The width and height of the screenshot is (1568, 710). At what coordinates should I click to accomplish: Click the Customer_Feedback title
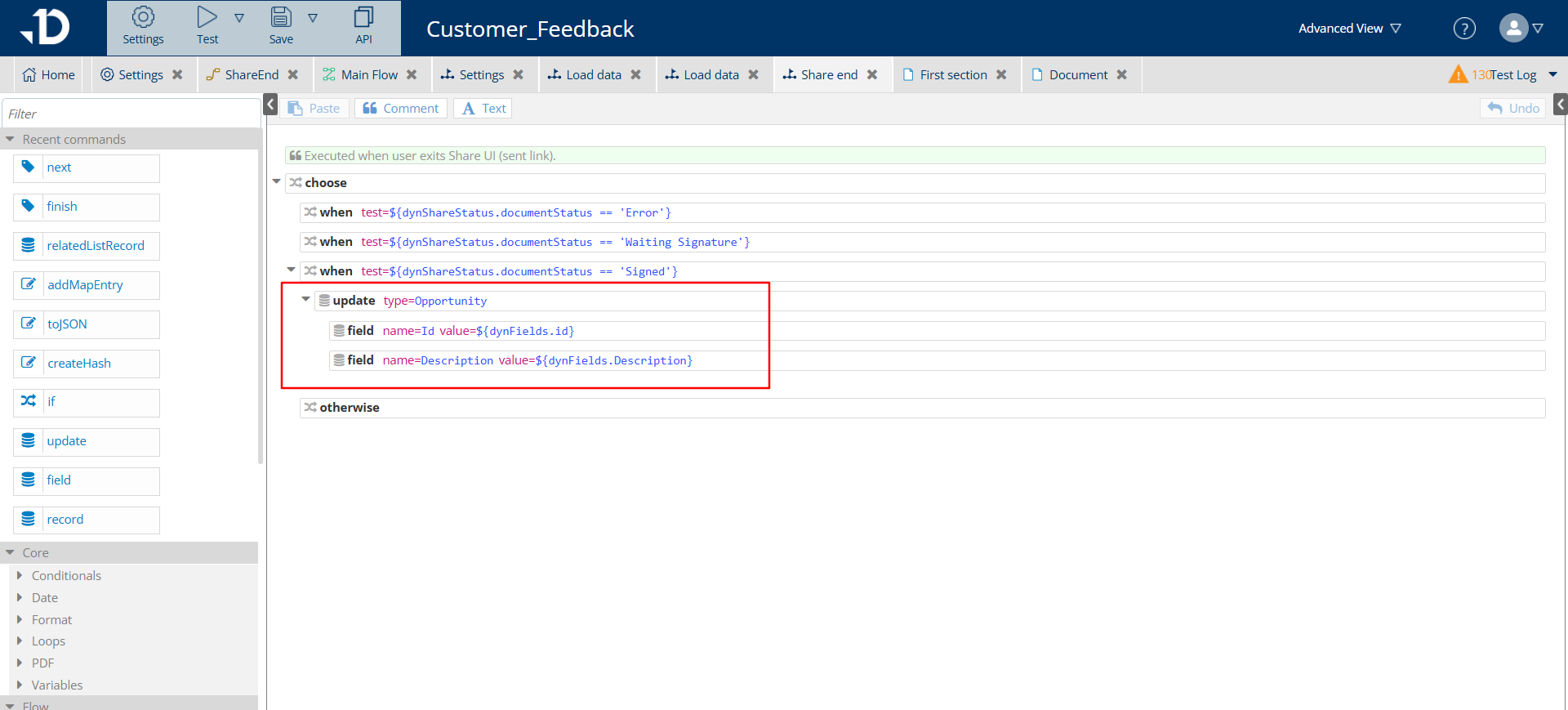(530, 29)
